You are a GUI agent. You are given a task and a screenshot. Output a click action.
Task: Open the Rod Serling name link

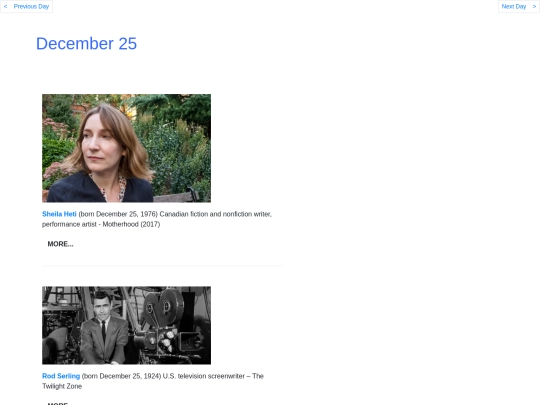click(61, 376)
